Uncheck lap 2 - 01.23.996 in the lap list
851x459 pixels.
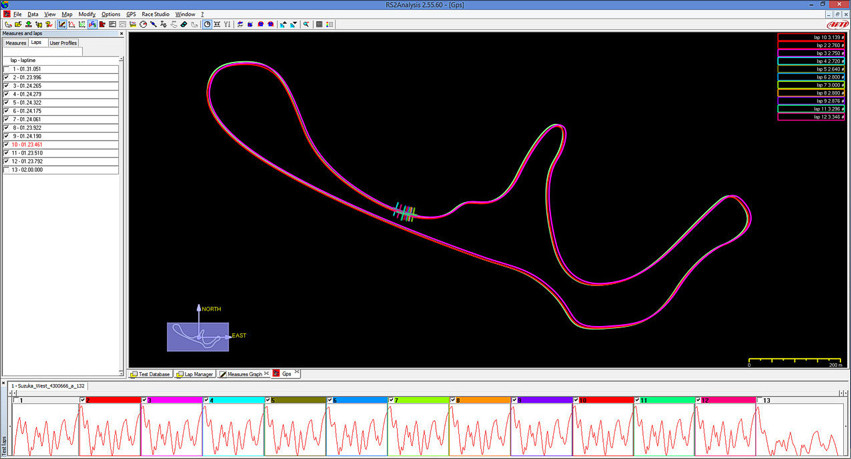(x=7, y=78)
